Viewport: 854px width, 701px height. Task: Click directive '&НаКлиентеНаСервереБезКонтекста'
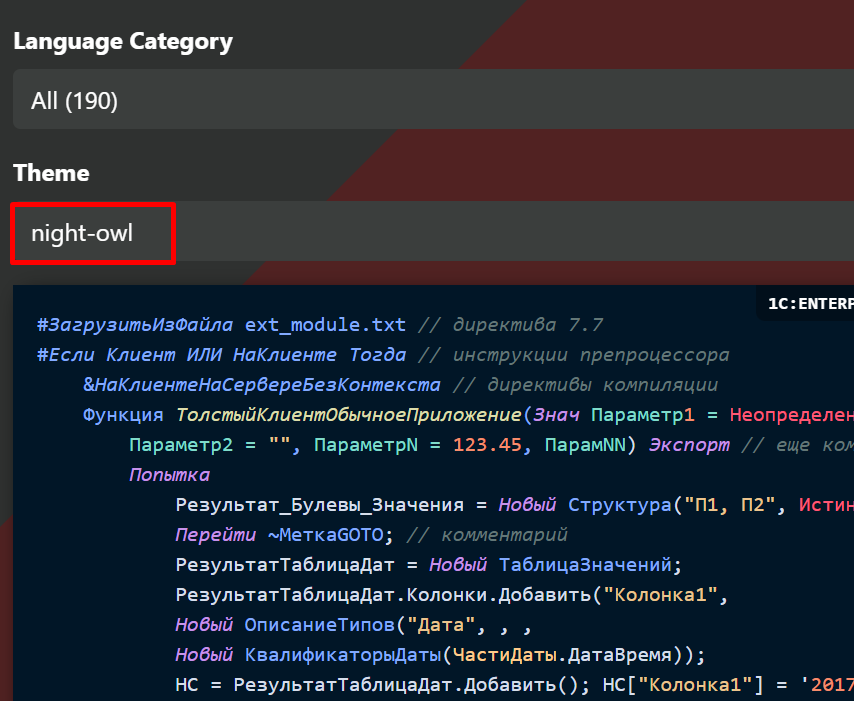point(262,385)
